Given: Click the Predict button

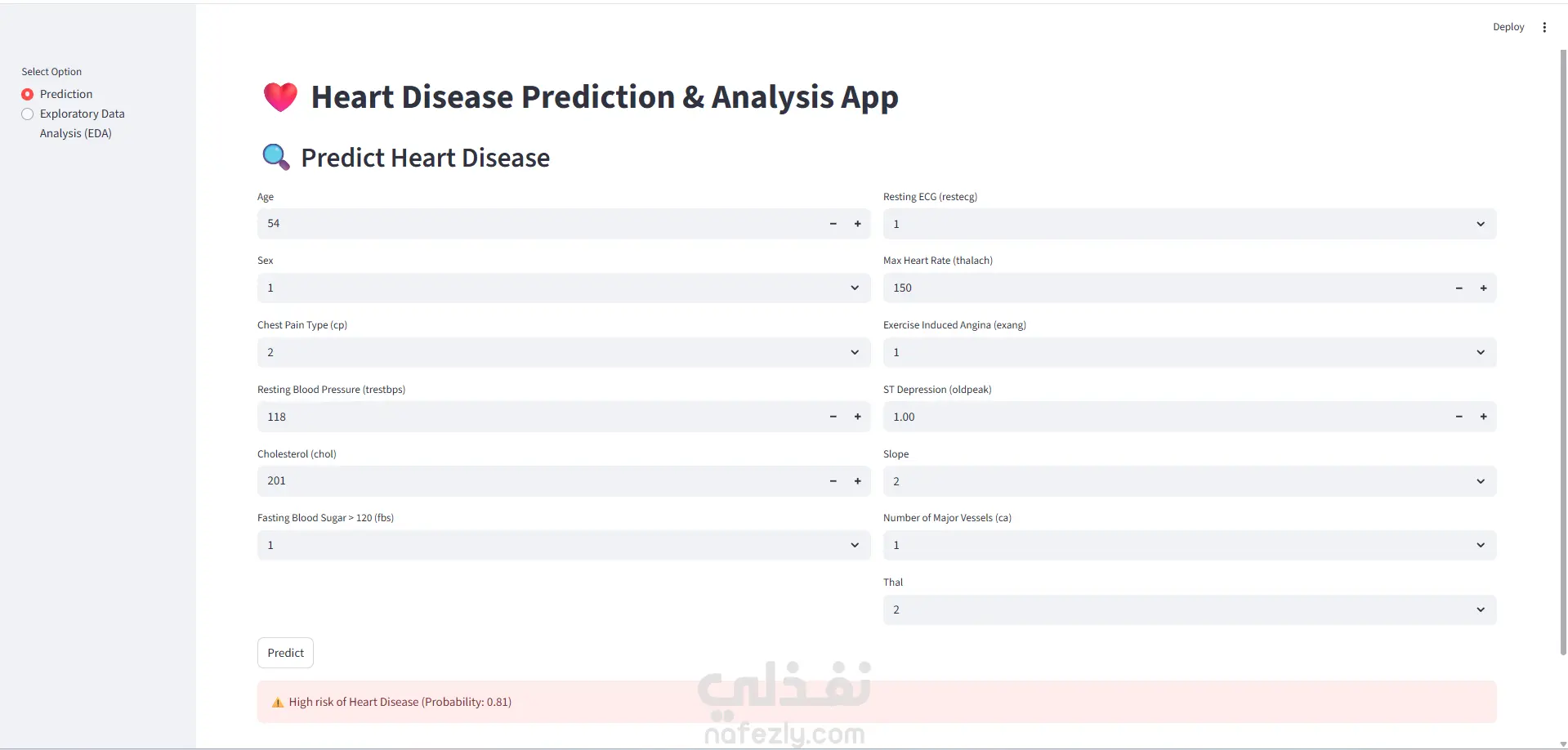Looking at the screenshot, I should click(285, 653).
